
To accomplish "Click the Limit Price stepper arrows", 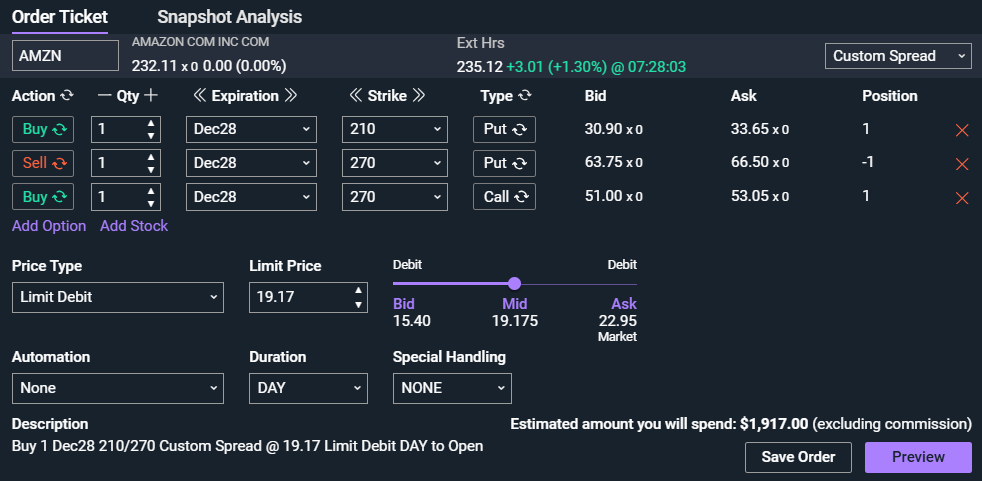I will 358,297.
